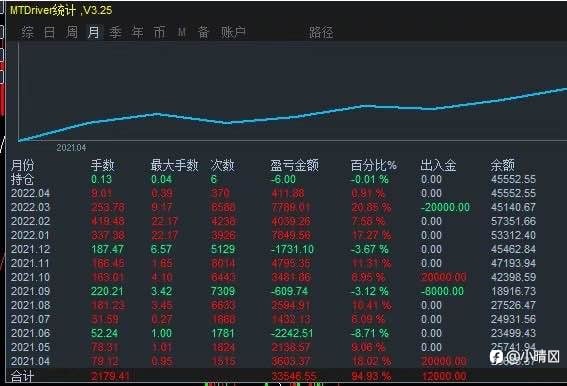Screen dimensions: 567x386
Task: Select the 2022.04 month row
Action: pos(30,193)
